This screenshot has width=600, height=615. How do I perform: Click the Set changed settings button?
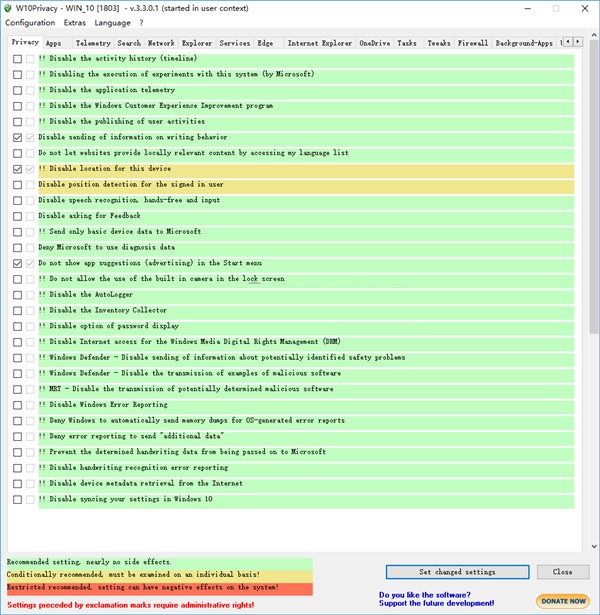click(x=457, y=572)
